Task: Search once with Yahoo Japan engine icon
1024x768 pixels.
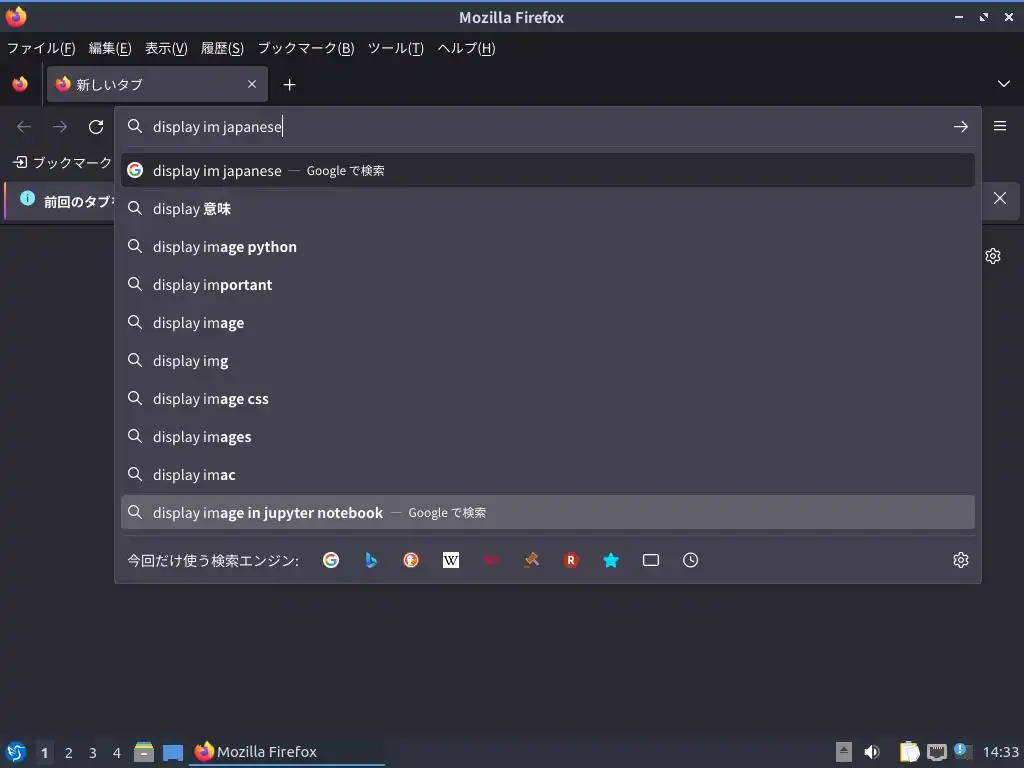Action: tap(491, 560)
